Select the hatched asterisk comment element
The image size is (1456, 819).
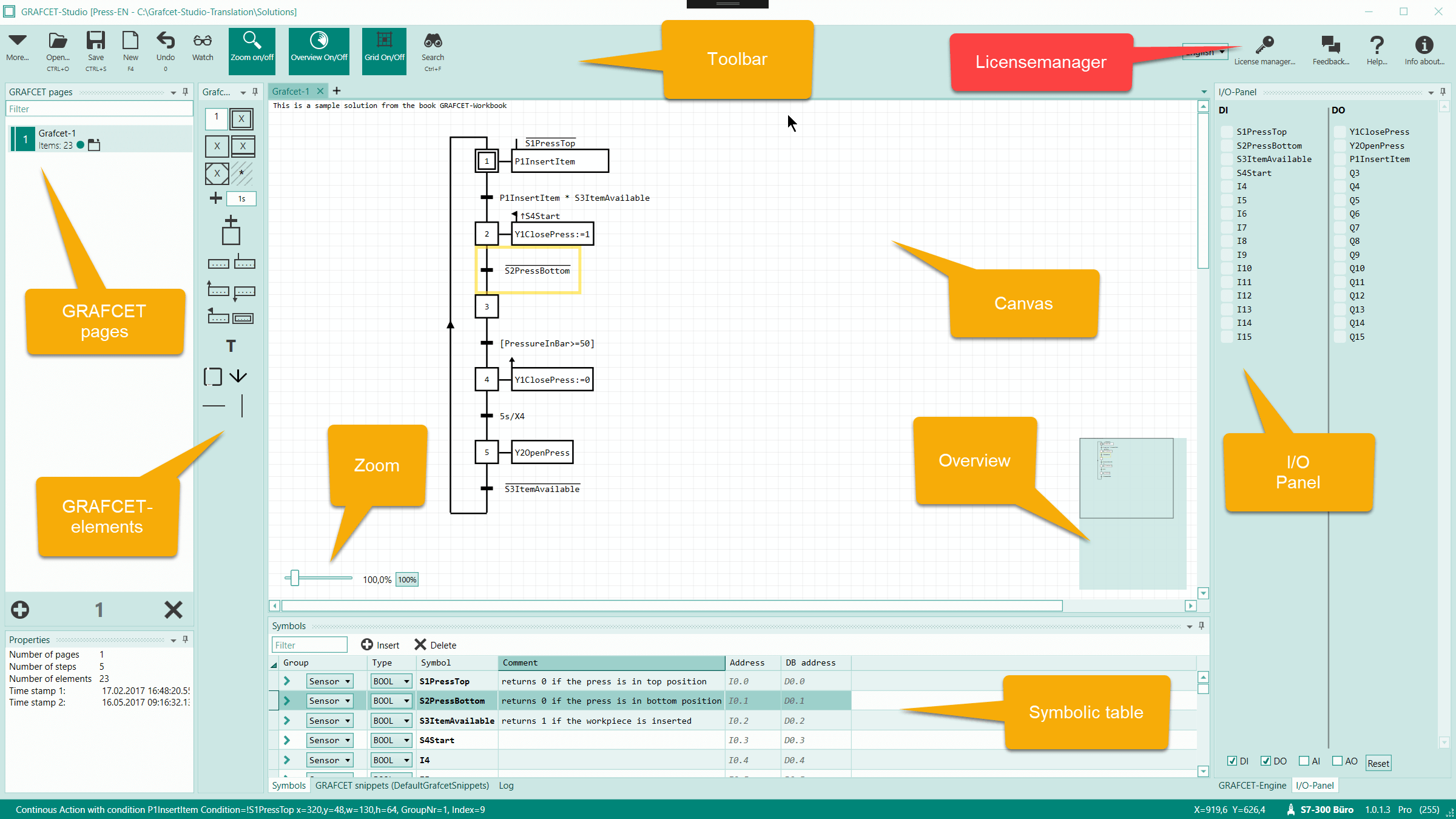(242, 174)
